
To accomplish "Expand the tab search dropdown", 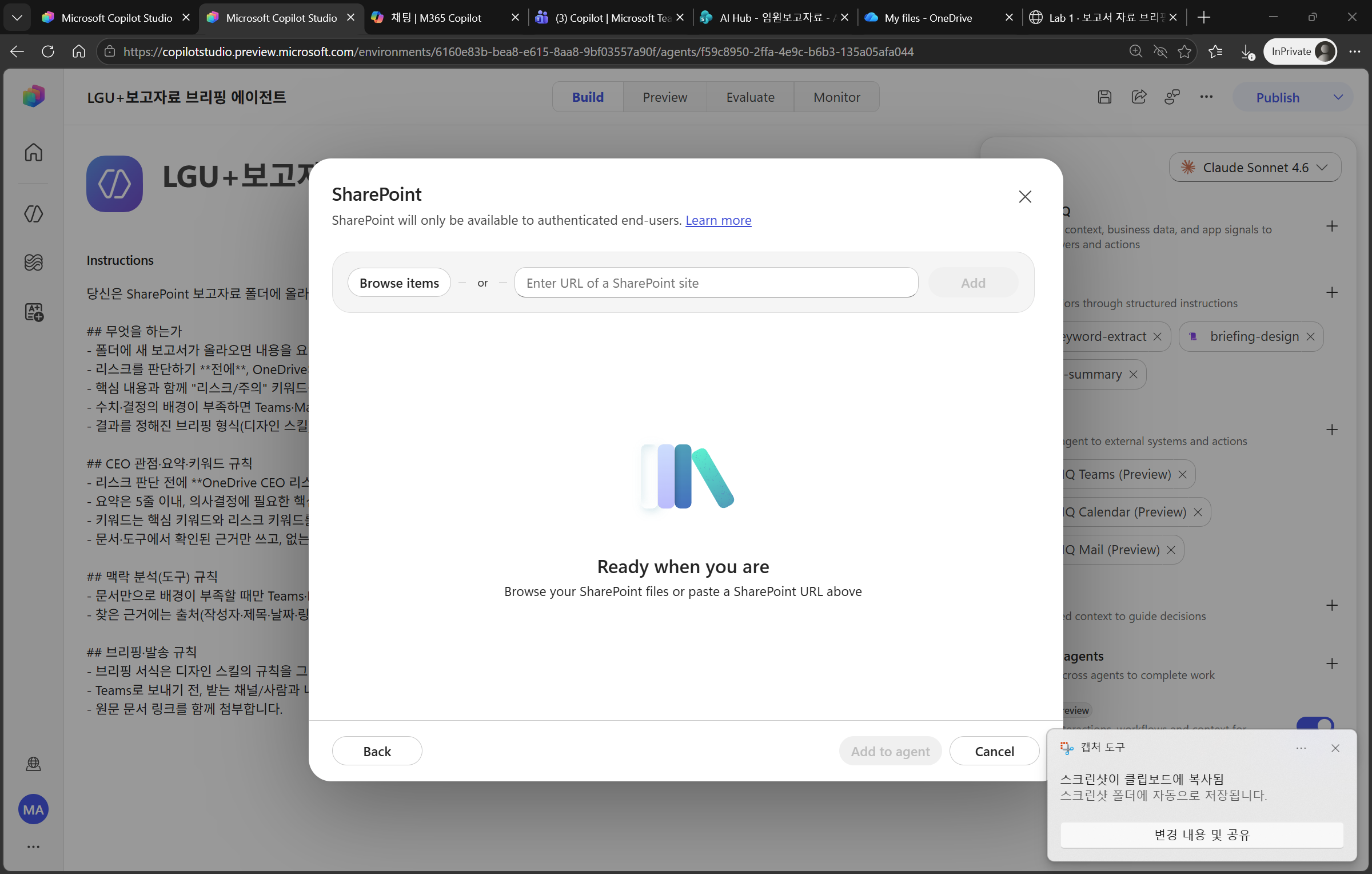I will [17, 17].
